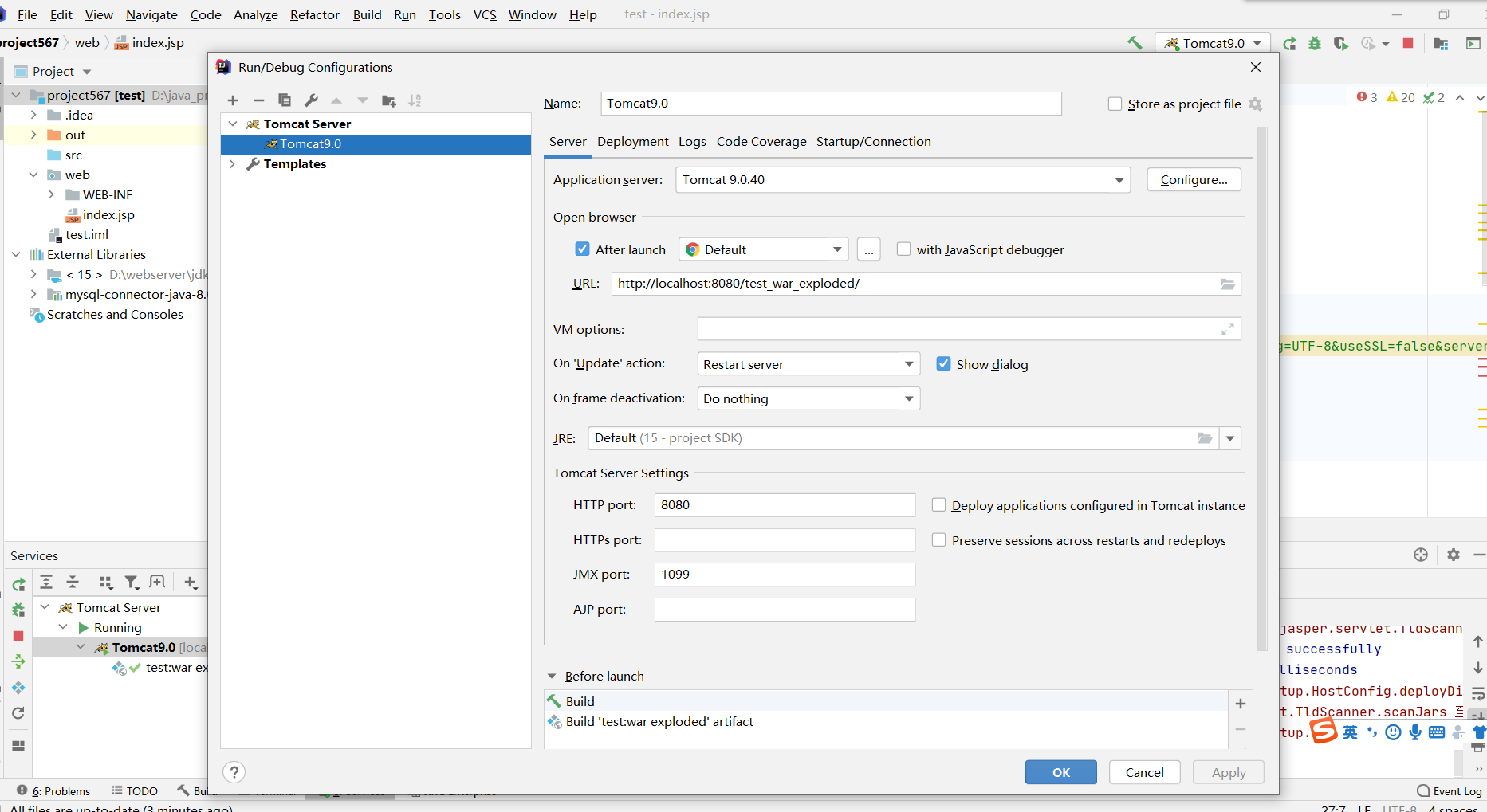Viewport: 1487px width, 812px height.
Task: Edit templates wrench icon in dialog toolbar
Action: click(x=311, y=100)
